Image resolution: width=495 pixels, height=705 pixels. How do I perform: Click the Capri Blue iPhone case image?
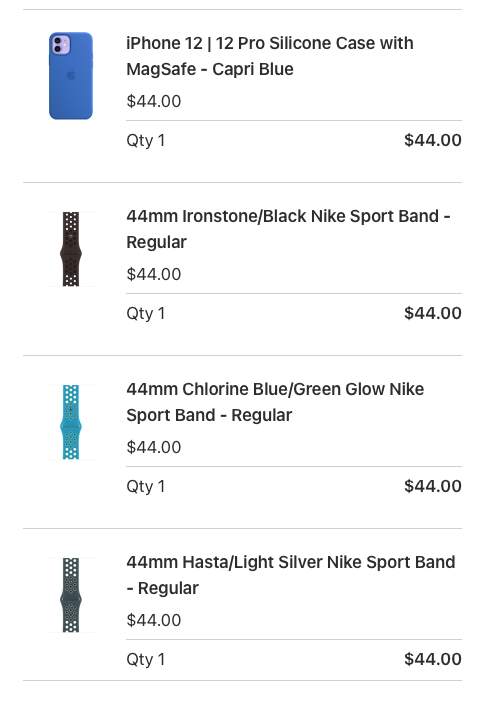71,76
